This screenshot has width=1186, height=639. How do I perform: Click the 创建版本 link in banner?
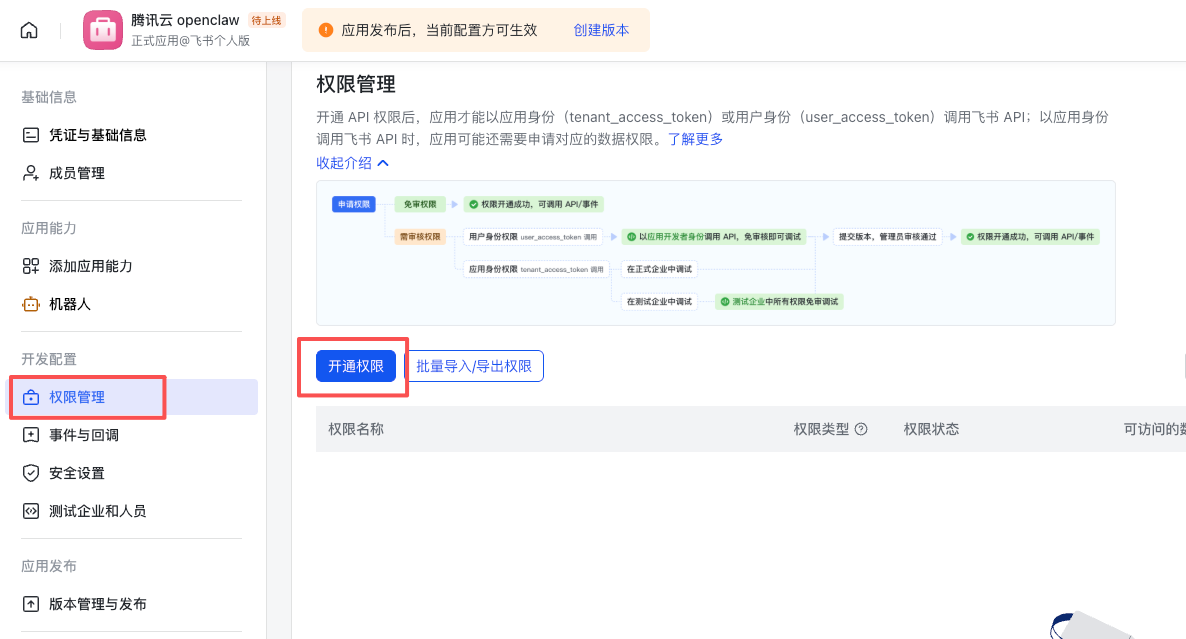(601, 30)
